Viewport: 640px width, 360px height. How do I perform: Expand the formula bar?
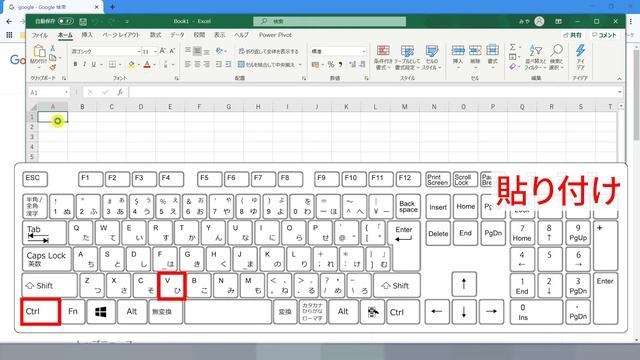620,92
